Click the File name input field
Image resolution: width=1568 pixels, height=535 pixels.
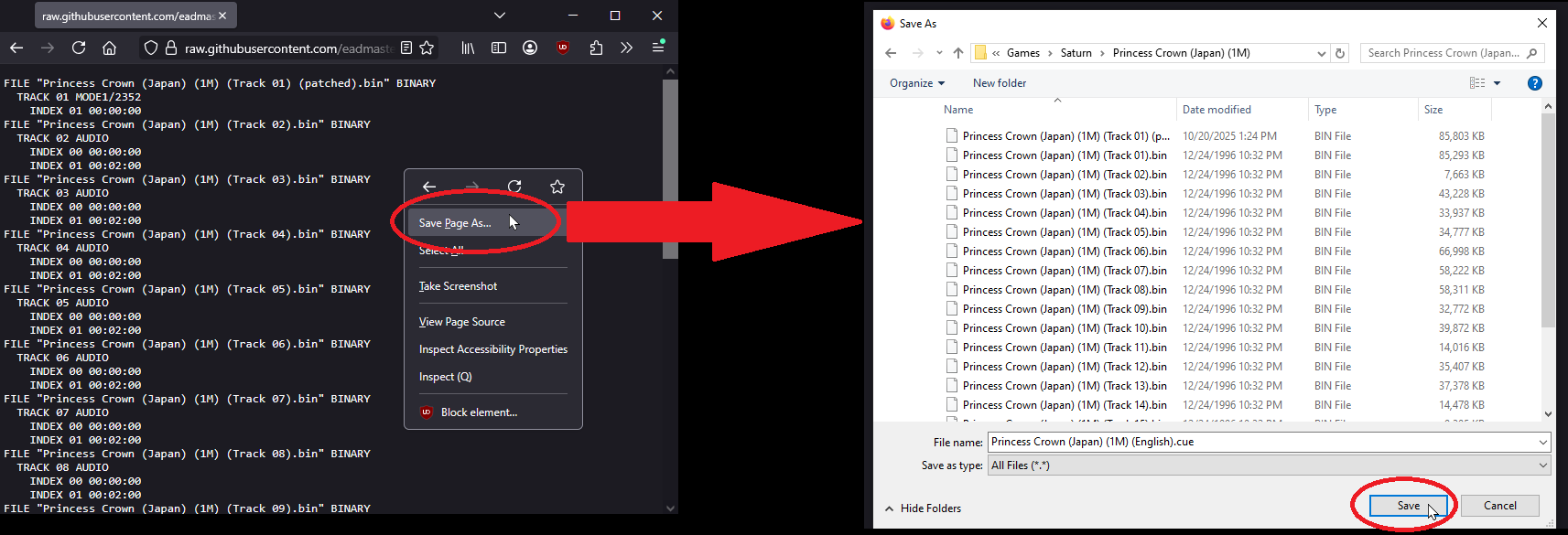tap(1260, 442)
